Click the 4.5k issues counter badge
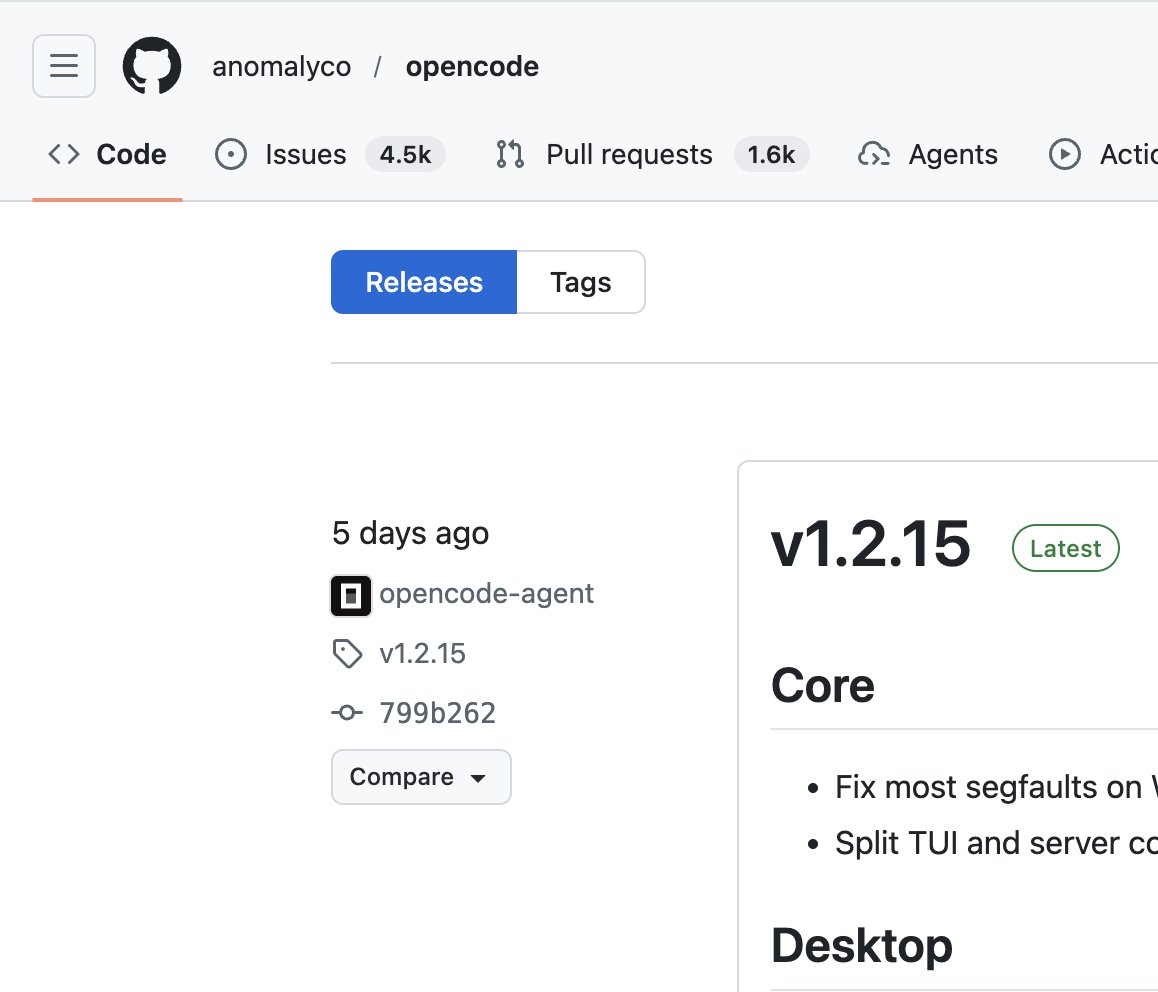The height and width of the screenshot is (992, 1158). point(405,154)
